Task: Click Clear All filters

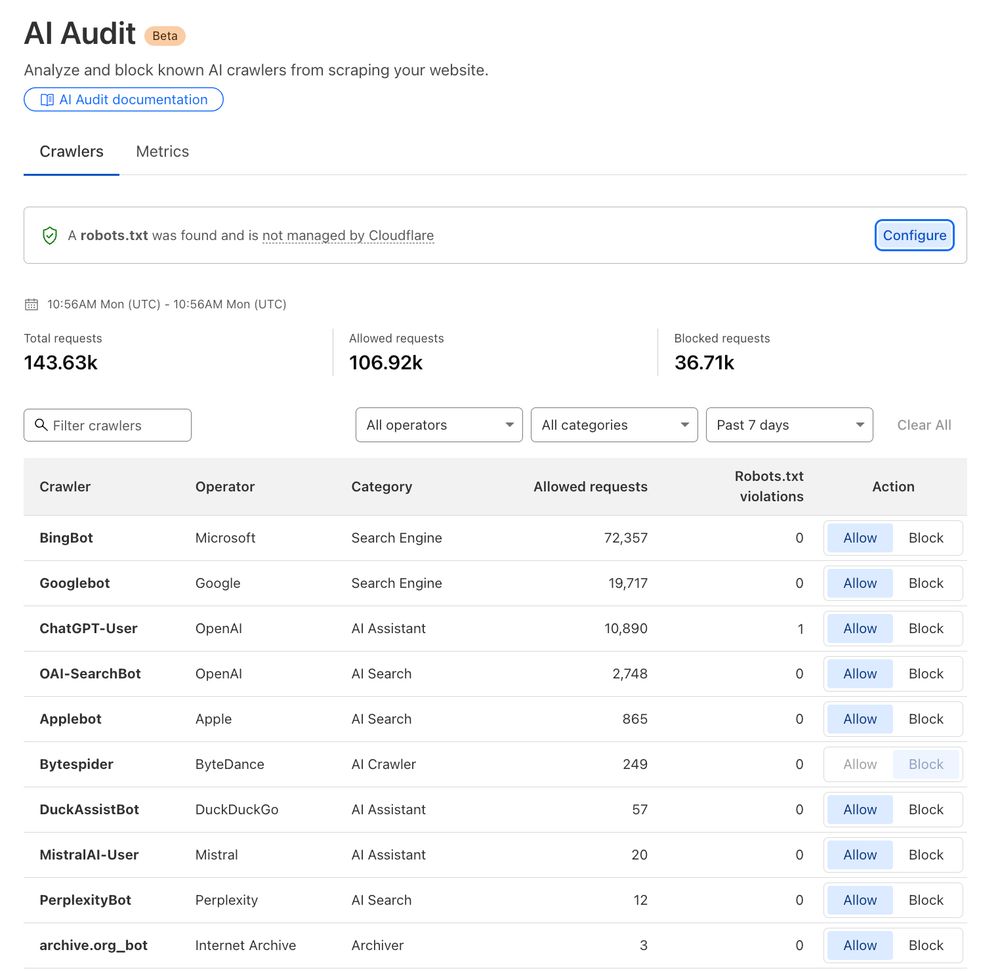Action: pos(924,425)
